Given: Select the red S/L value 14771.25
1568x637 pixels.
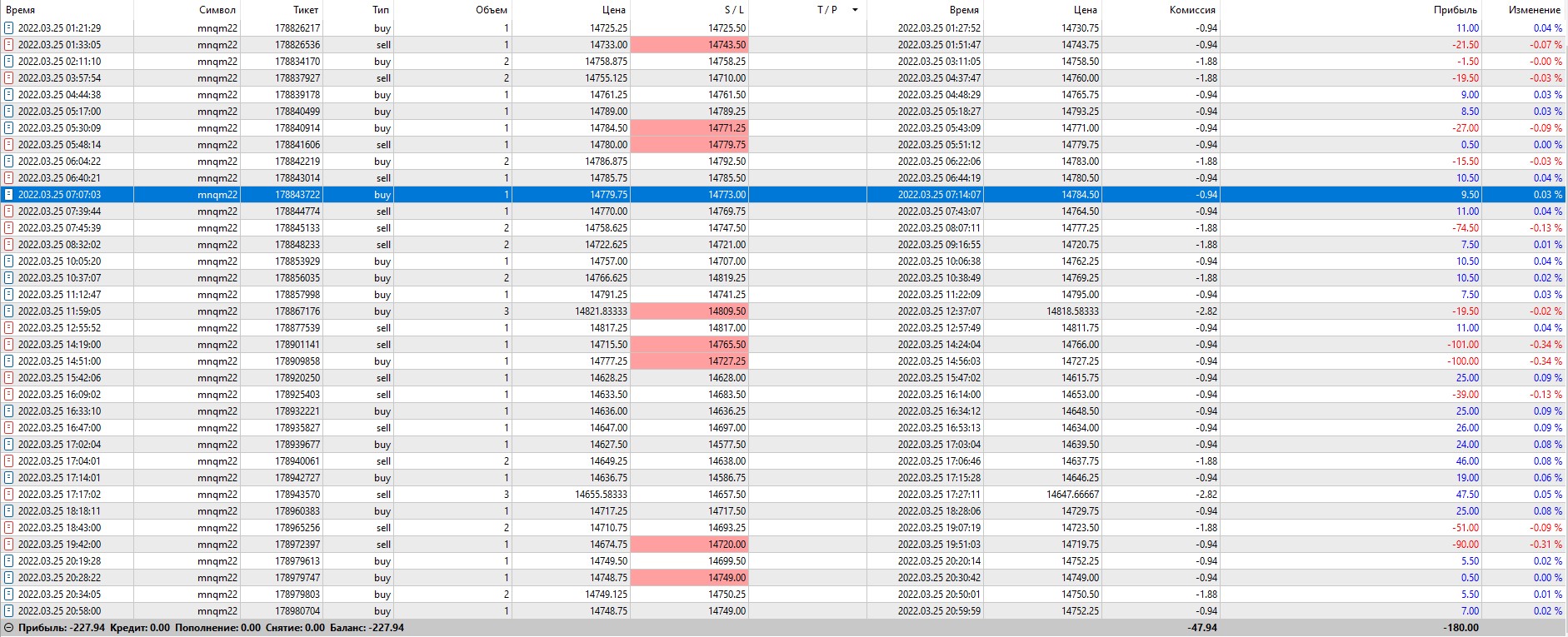Looking at the screenshot, I should pos(690,128).
